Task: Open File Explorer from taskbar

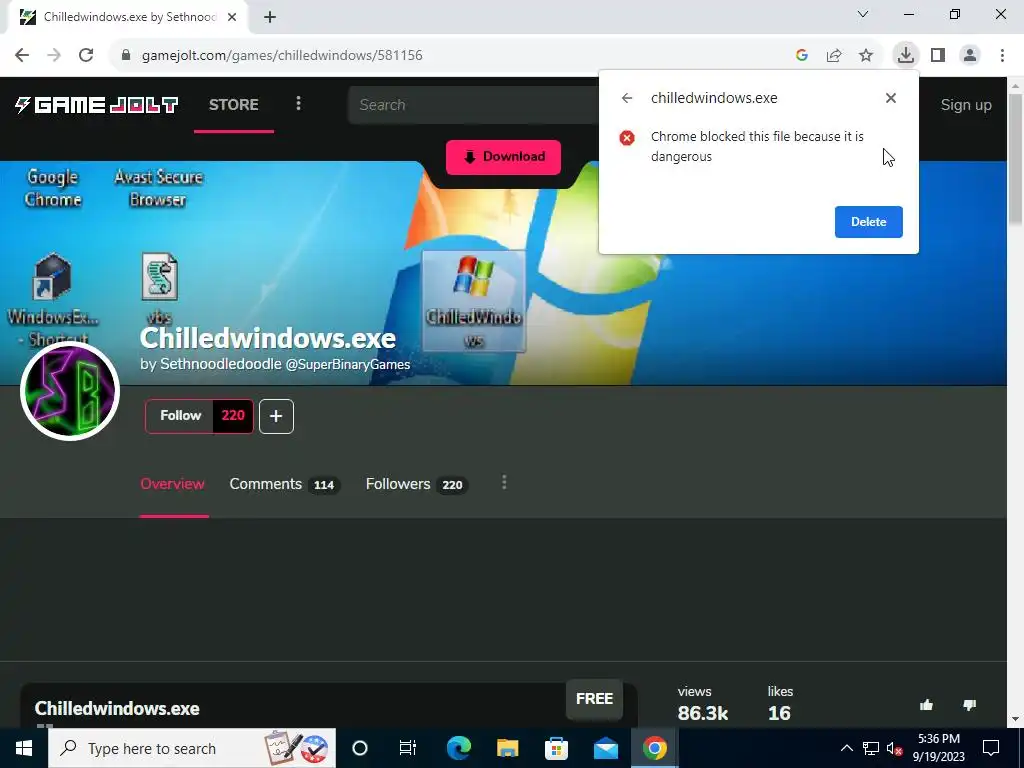Action: point(507,748)
